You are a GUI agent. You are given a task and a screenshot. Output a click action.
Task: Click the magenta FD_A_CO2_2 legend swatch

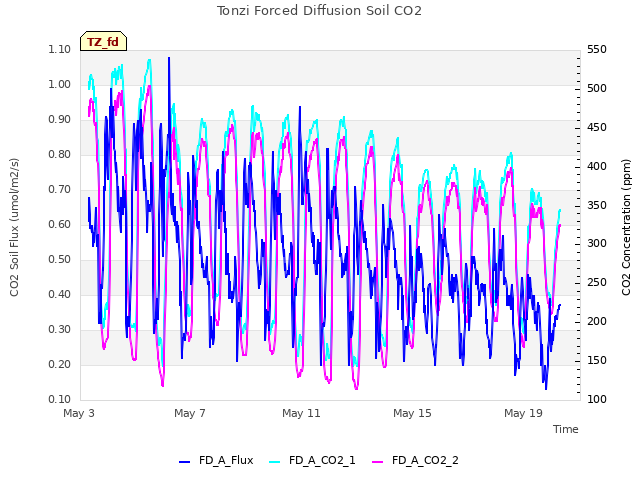click(378, 462)
